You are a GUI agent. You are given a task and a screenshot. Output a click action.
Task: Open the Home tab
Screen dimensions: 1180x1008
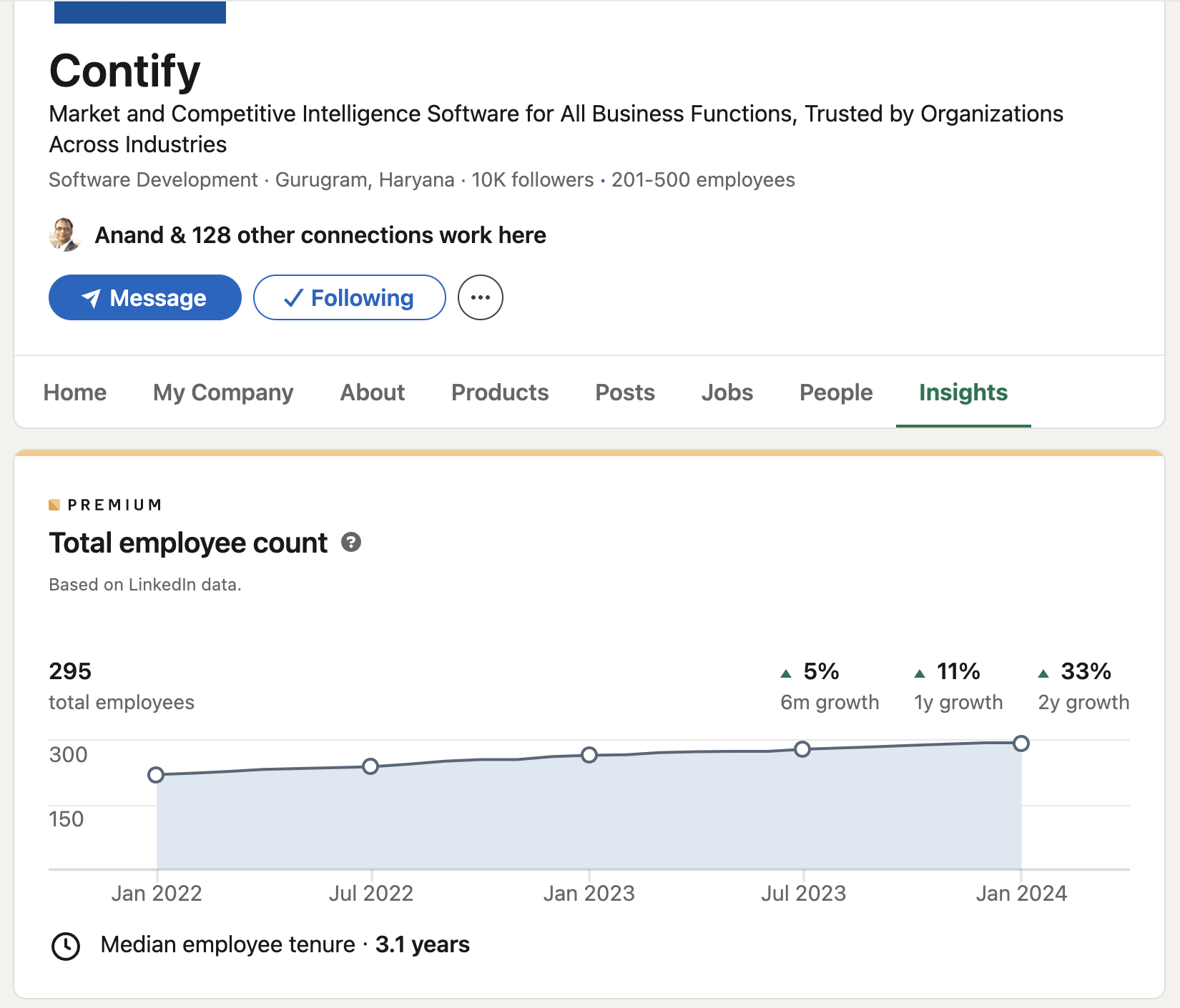(75, 392)
